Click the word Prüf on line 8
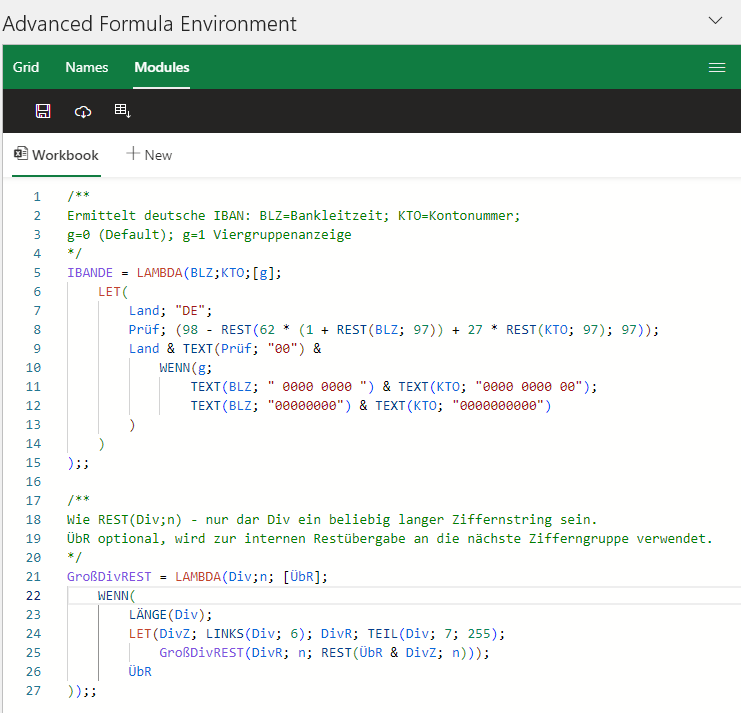 (144, 329)
